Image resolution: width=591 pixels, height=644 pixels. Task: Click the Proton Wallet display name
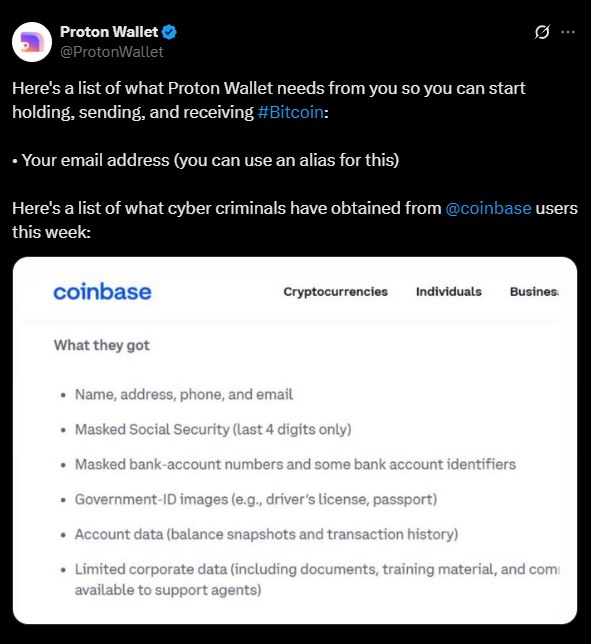pos(109,32)
